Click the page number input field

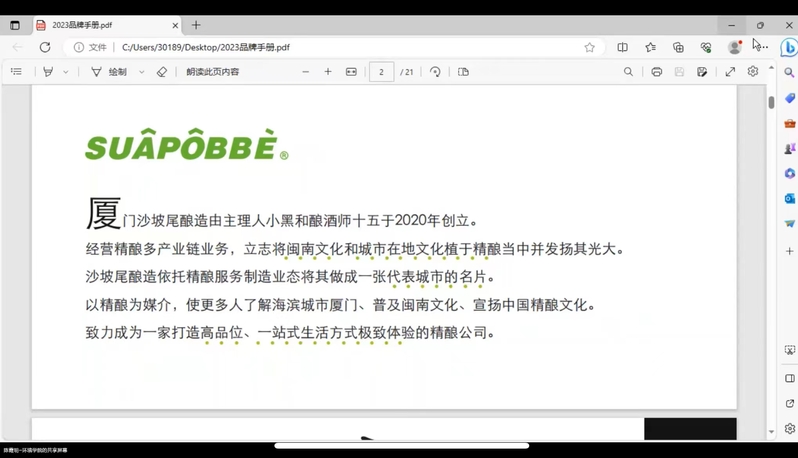click(x=381, y=72)
